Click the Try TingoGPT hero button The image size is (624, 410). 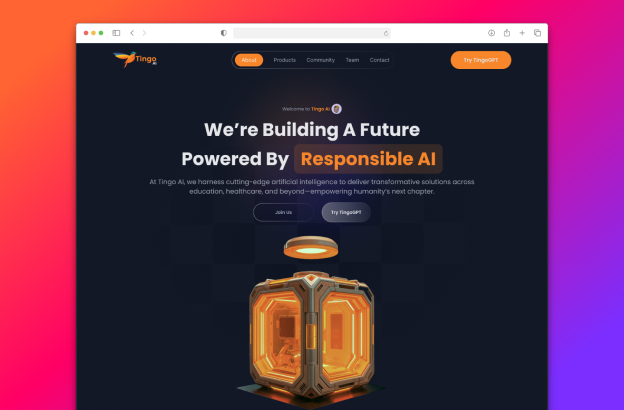pyautogui.click(x=346, y=212)
